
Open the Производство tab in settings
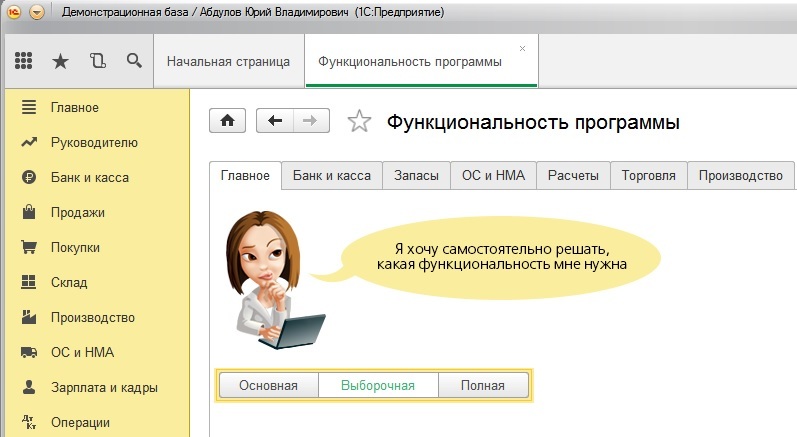click(x=740, y=175)
